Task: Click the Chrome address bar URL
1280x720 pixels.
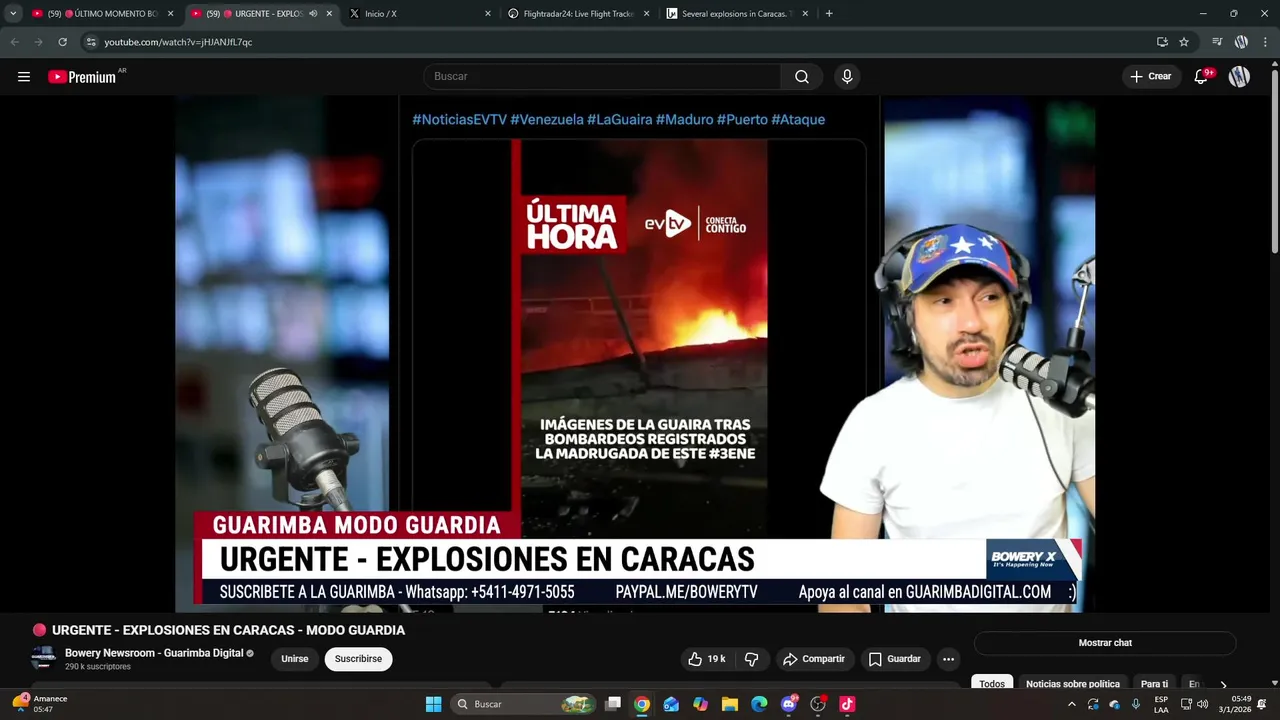Action: pyautogui.click(x=178, y=42)
